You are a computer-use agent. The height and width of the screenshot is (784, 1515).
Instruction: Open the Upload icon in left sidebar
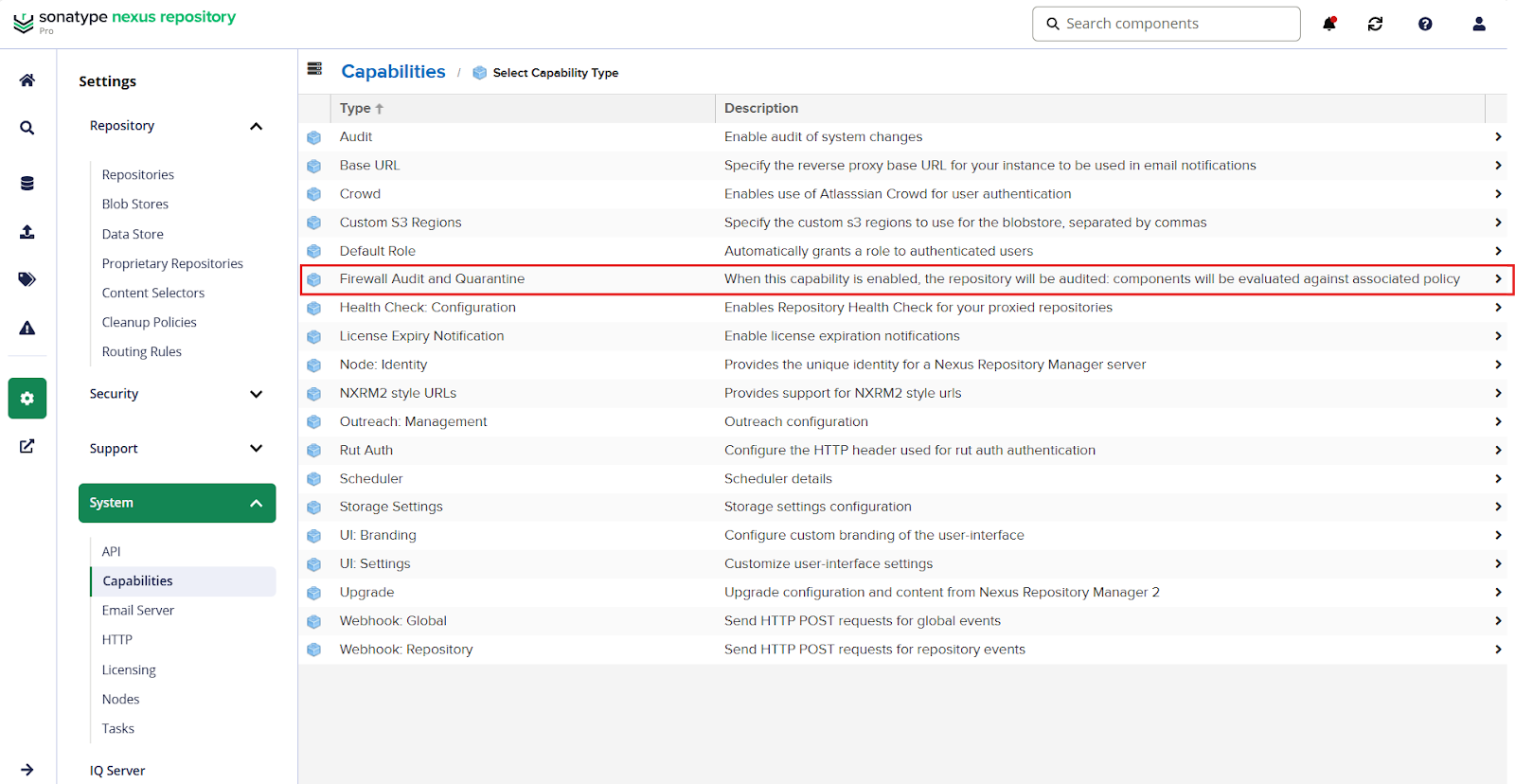coord(27,232)
